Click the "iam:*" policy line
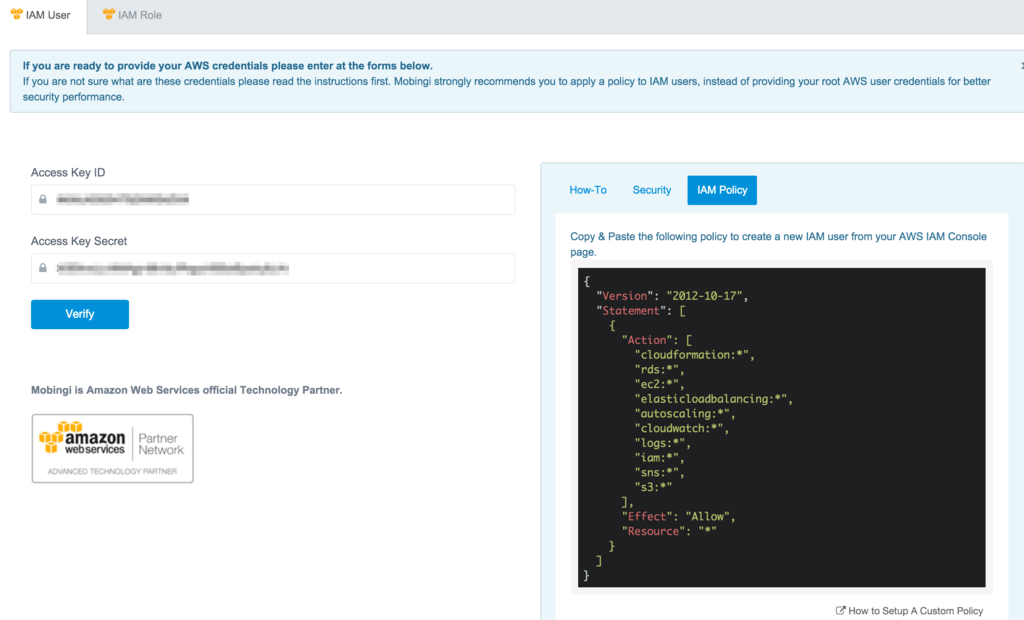Screen dimensions: 1024x620 coord(660,457)
